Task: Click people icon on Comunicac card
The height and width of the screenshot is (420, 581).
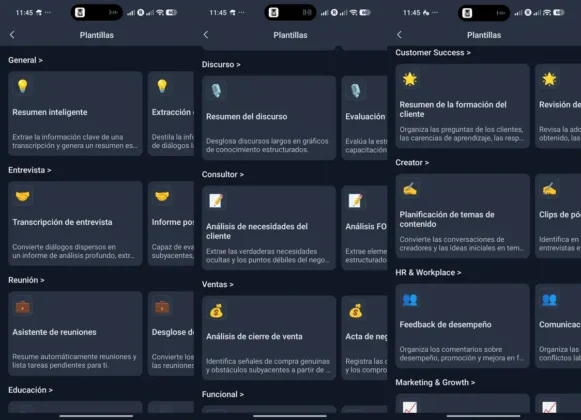Action: [549, 299]
